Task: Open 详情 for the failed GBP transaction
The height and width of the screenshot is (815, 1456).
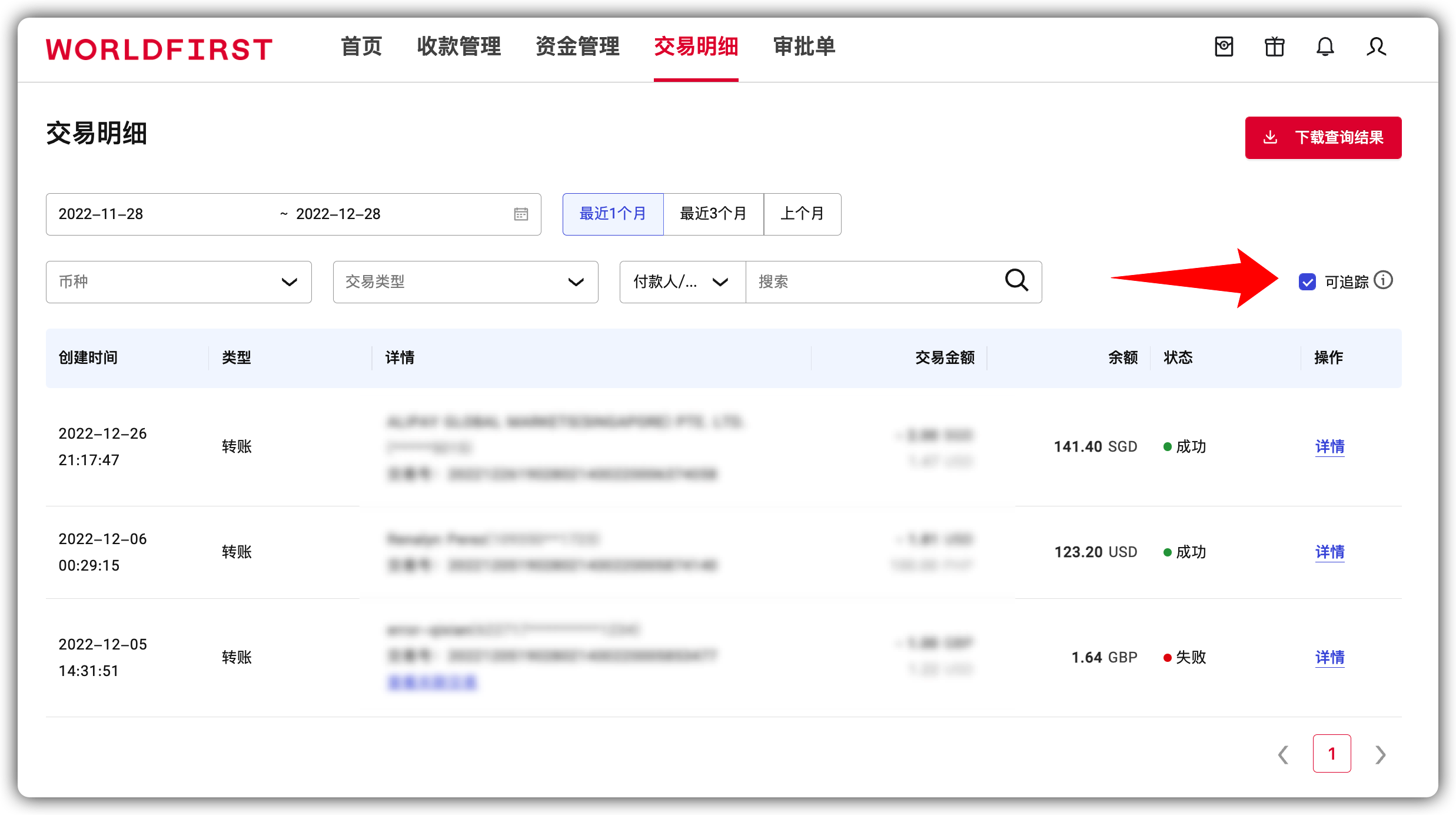Action: (1329, 657)
